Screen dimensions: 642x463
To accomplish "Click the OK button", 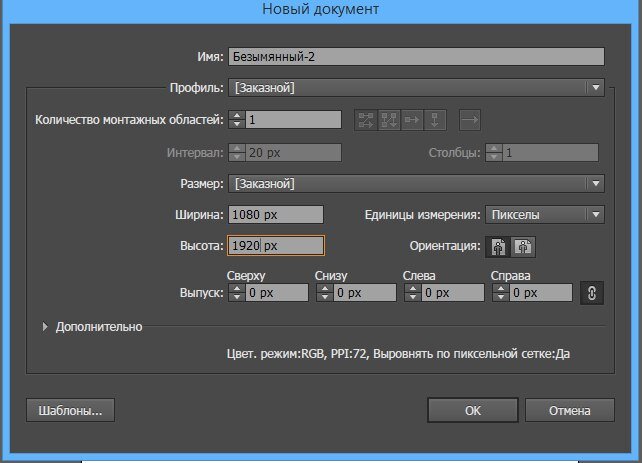I will tap(473, 410).
